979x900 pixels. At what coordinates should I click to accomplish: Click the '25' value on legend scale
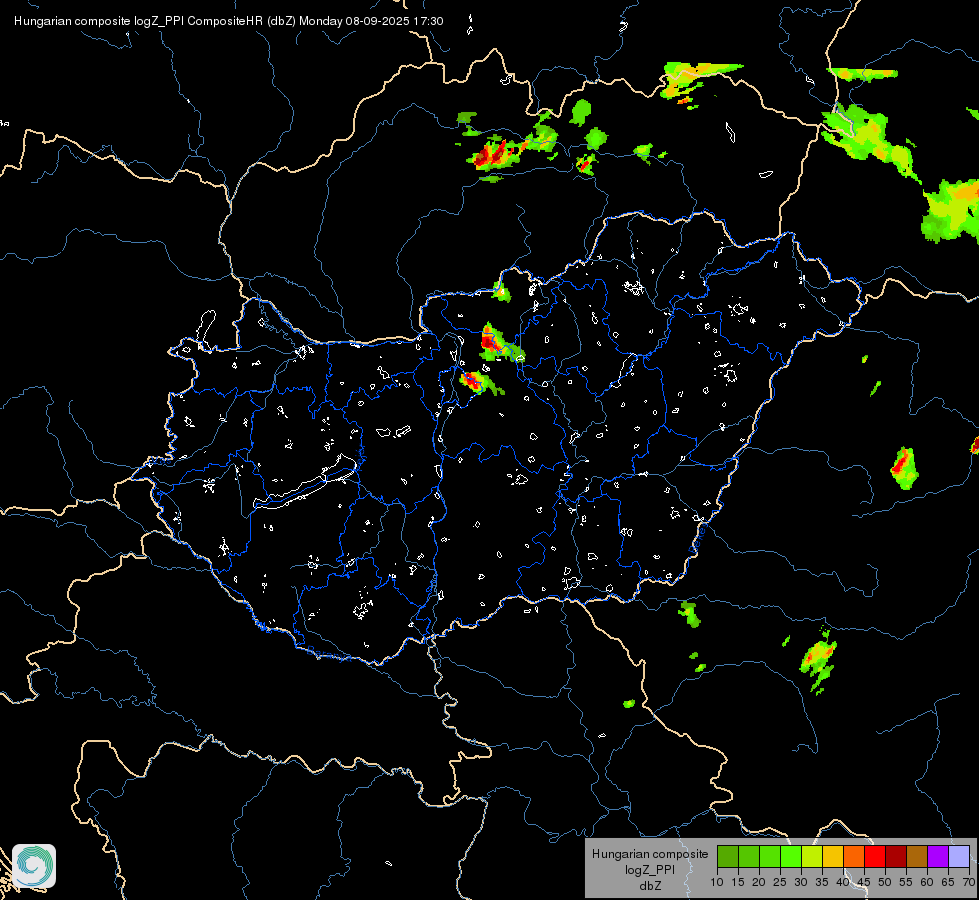pyautogui.click(x=780, y=883)
